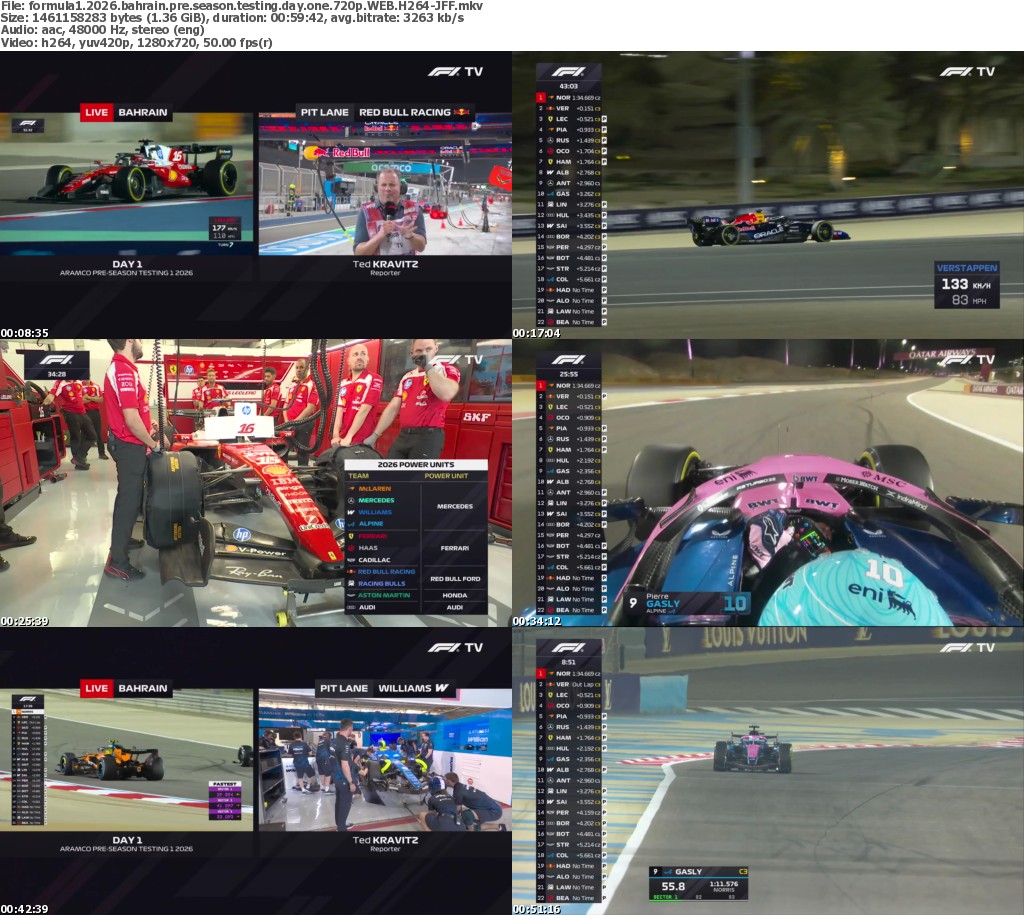
Task: Click the F1 TV logo in the 00:08:35 frame
Action: tap(455, 71)
